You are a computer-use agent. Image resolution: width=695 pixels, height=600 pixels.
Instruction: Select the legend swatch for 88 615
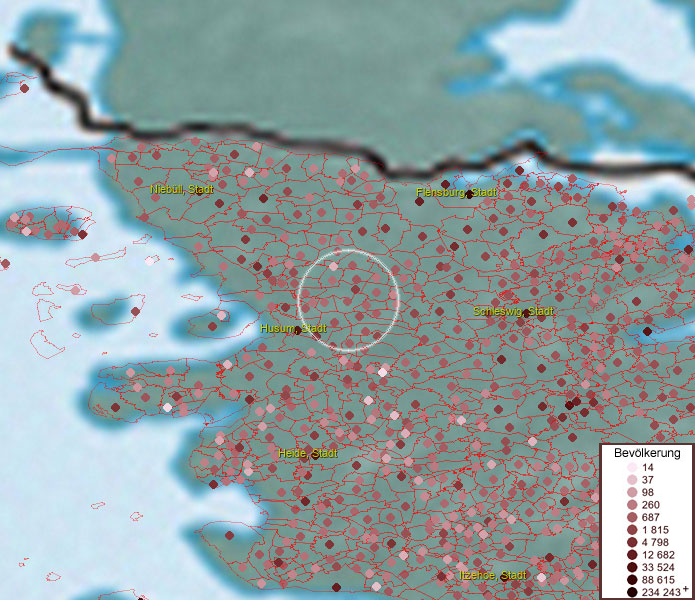tap(632, 580)
